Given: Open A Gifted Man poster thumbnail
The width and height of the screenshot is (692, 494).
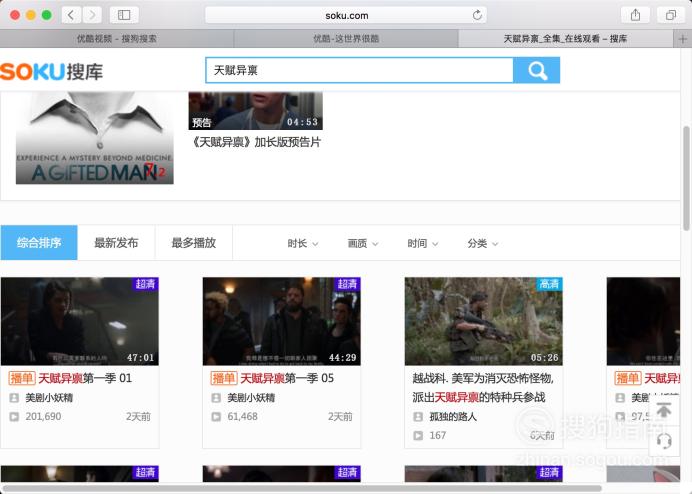Looking at the screenshot, I should (94, 138).
